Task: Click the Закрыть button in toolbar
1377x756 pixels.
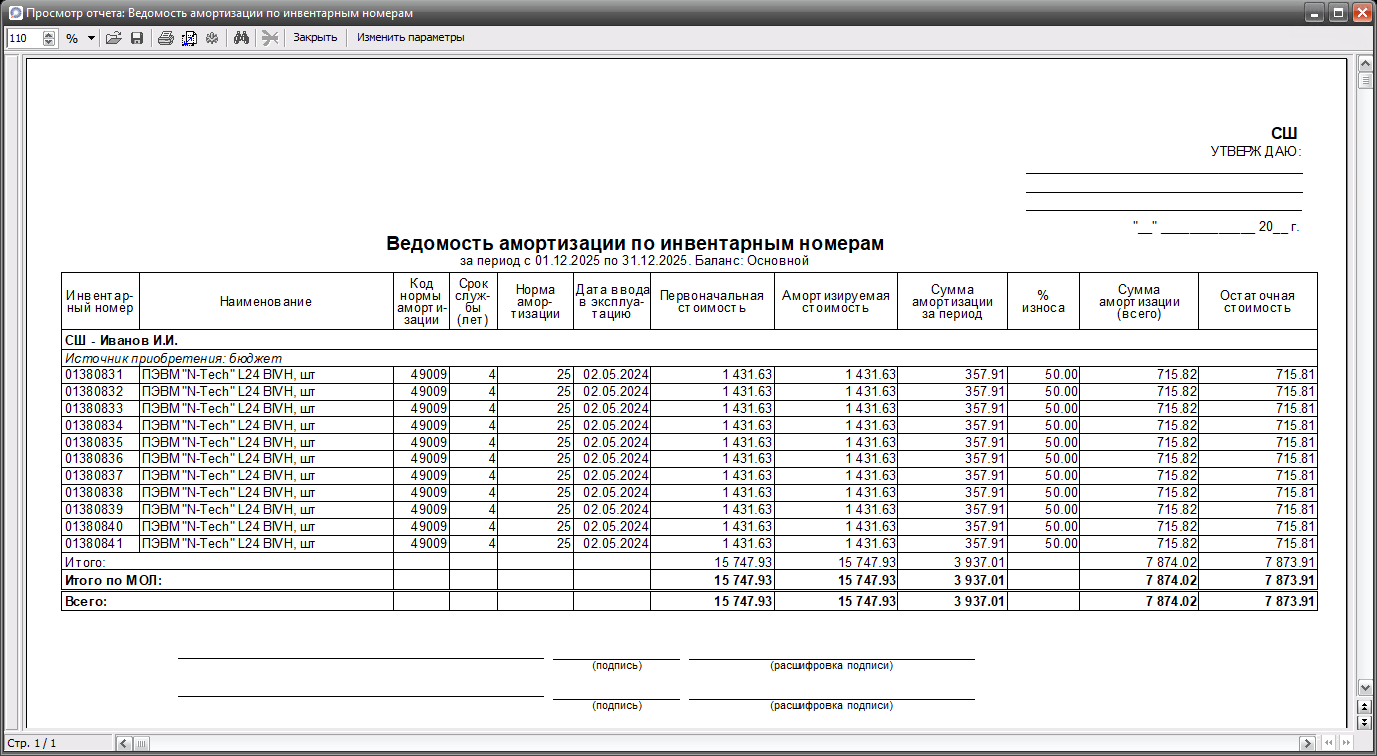Action: coord(315,38)
